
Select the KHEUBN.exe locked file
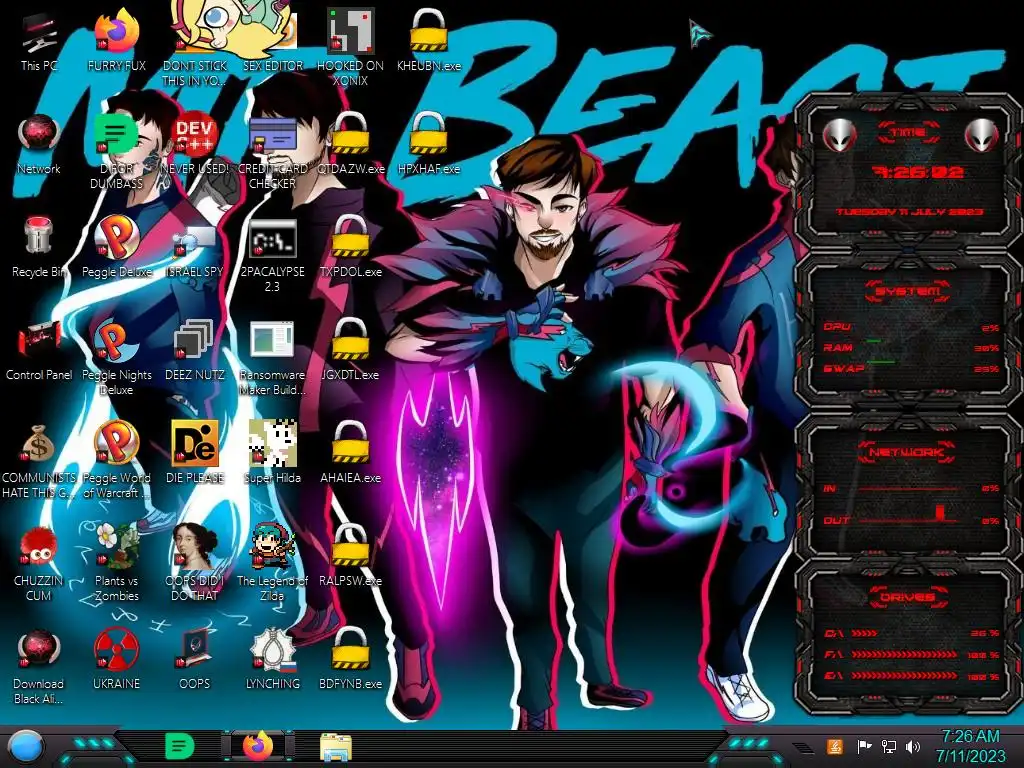428,42
